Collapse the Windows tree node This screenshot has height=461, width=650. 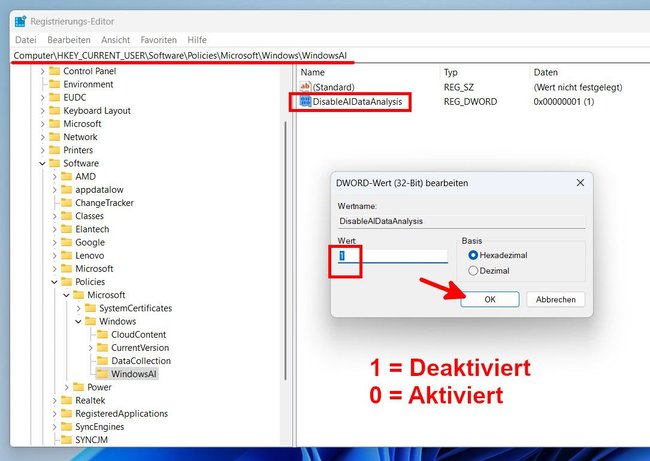click(x=78, y=321)
